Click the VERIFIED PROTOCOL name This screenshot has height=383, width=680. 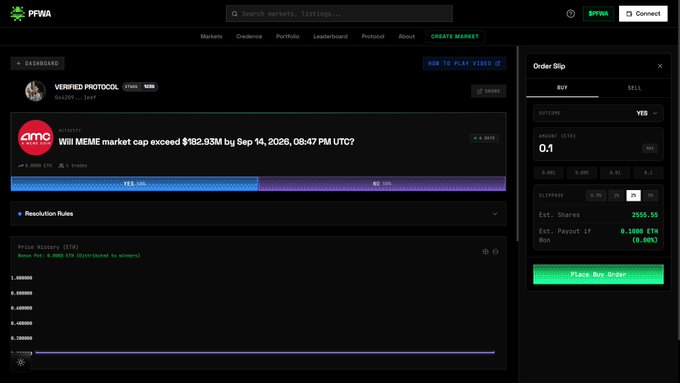(86, 87)
